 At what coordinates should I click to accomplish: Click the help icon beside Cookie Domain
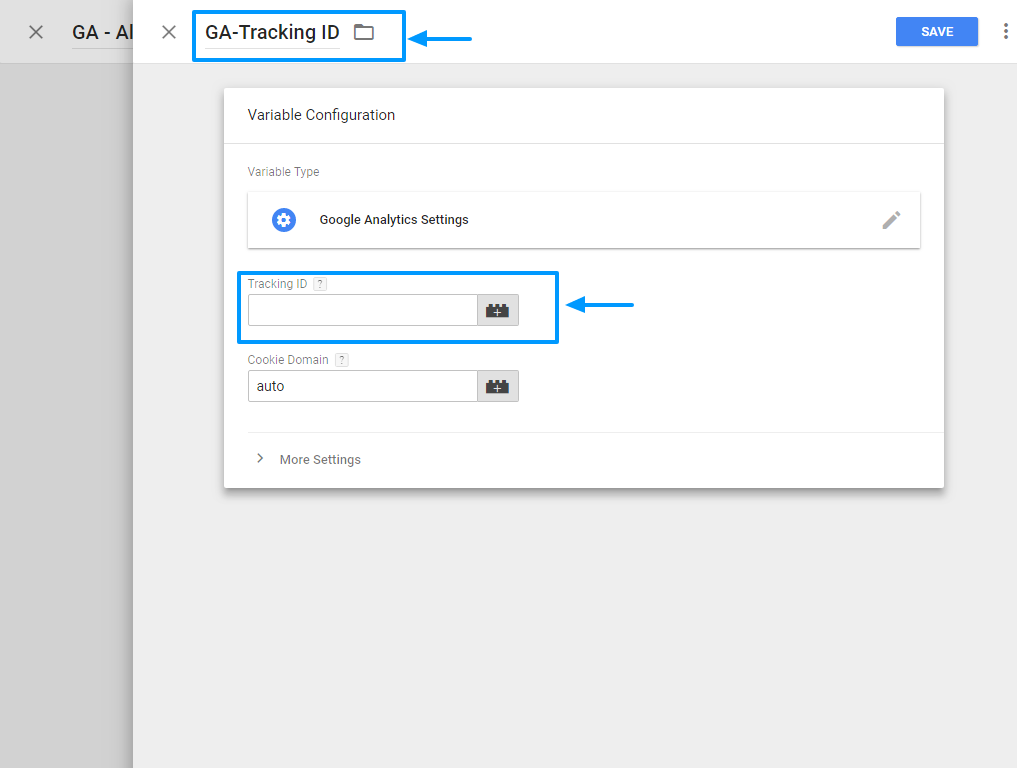point(341,360)
